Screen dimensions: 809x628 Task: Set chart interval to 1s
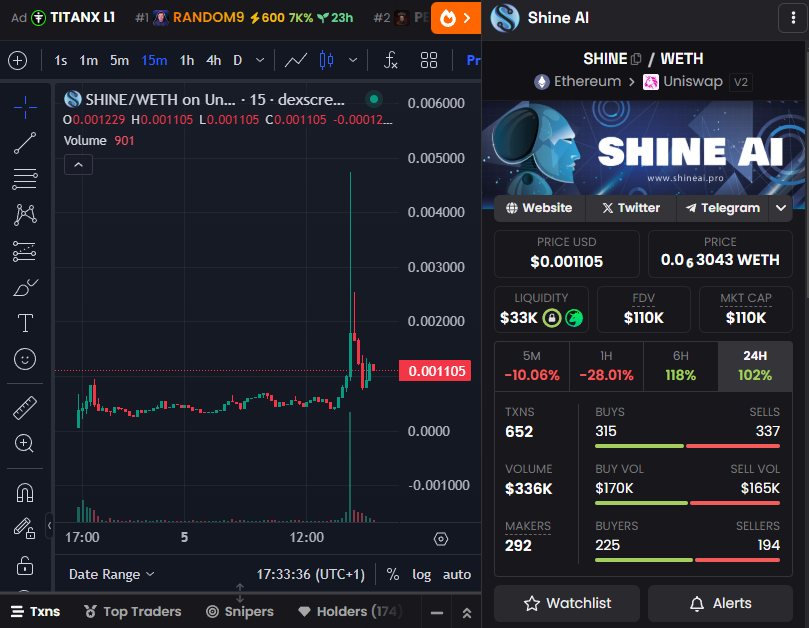tap(61, 60)
